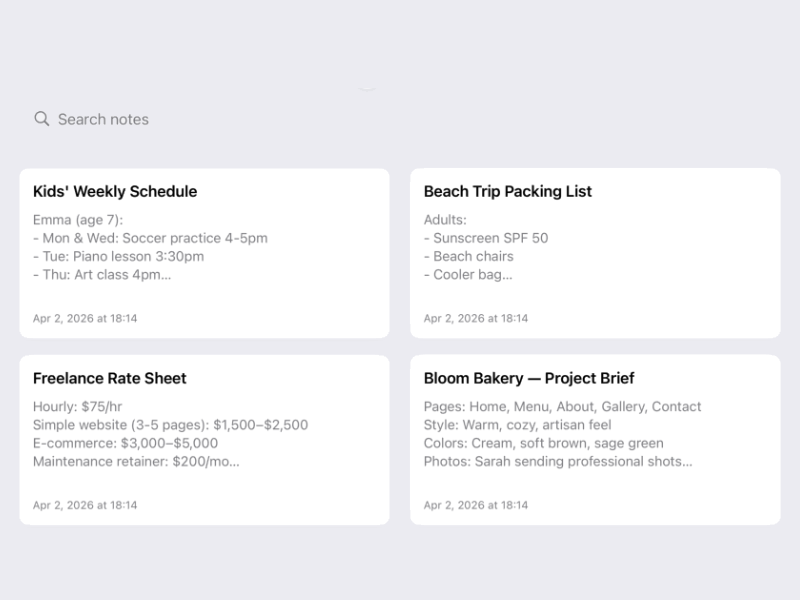Image resolution: width=800 pixels, height=600 pixels.
Task: Click the Bloom Bakery — Project Brief title
Action: (x=529, y=378)
